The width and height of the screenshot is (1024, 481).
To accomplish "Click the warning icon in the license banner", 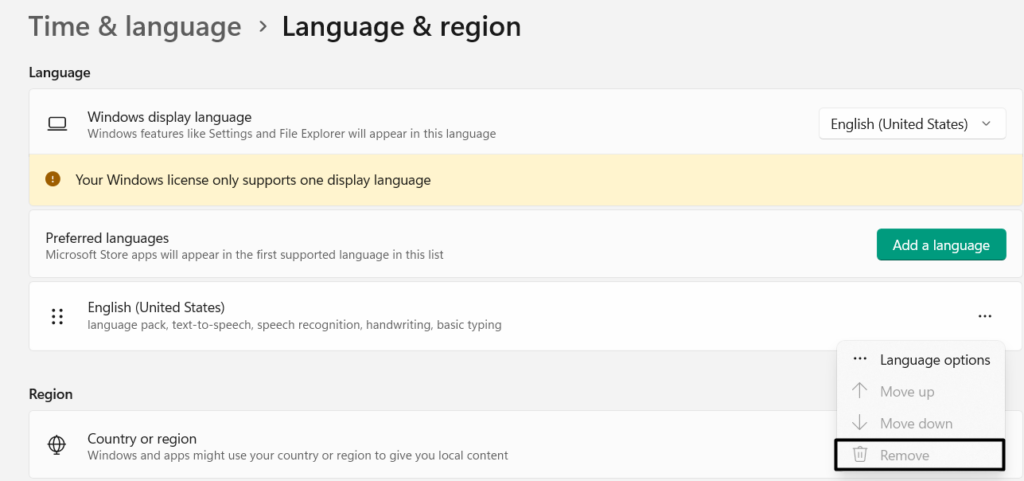I will point(53,180).
